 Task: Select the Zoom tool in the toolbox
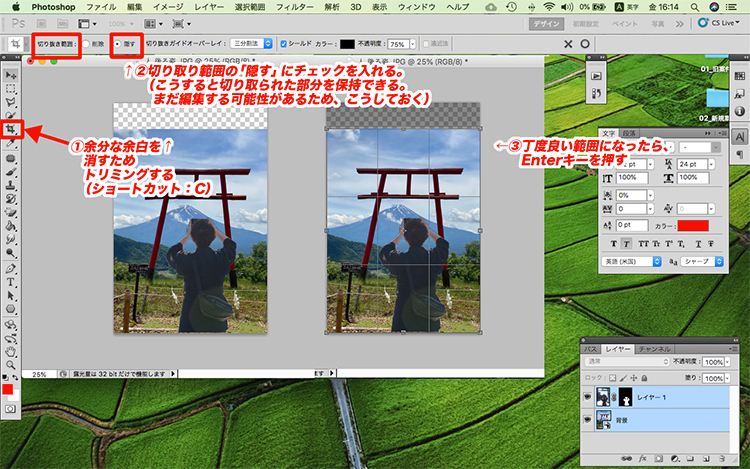[11, 365]
